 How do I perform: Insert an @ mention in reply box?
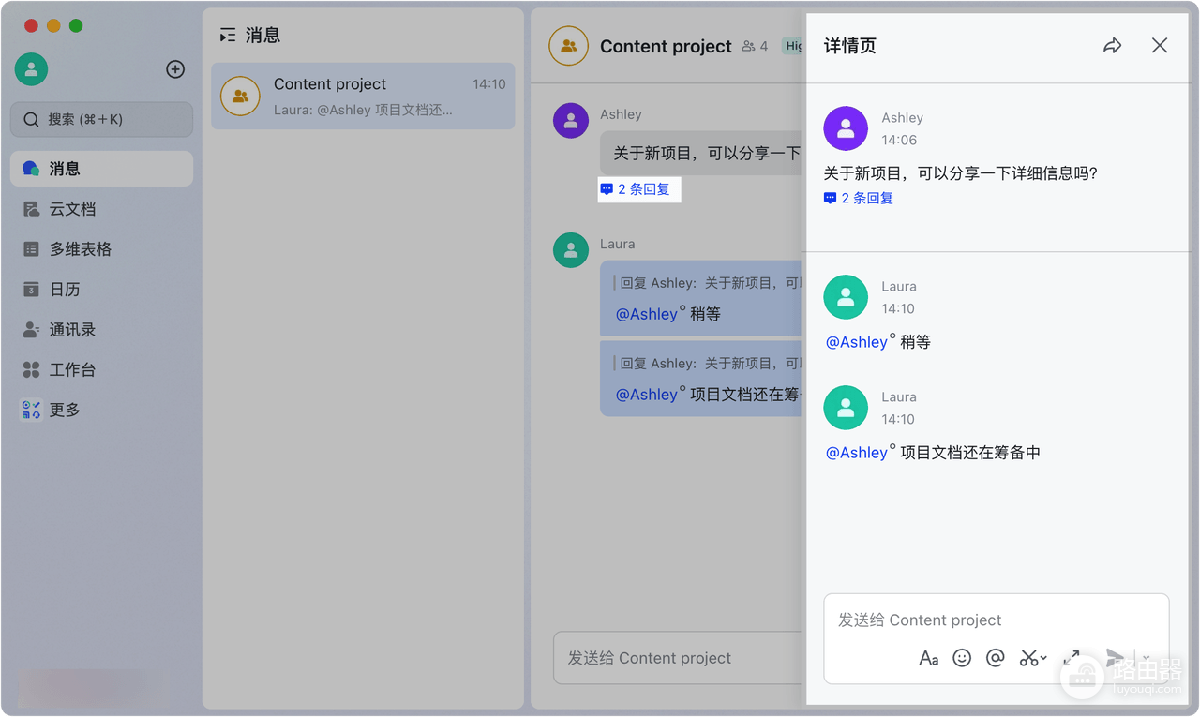coord(995,658)
